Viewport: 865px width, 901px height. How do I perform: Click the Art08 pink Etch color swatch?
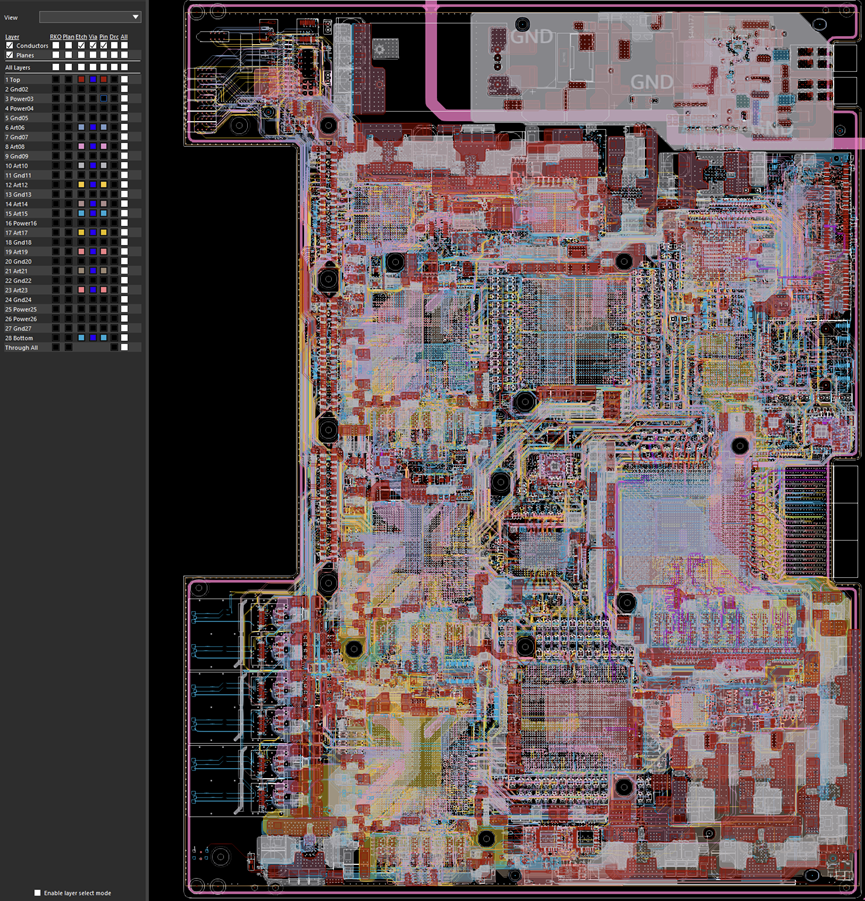[81, 146]
